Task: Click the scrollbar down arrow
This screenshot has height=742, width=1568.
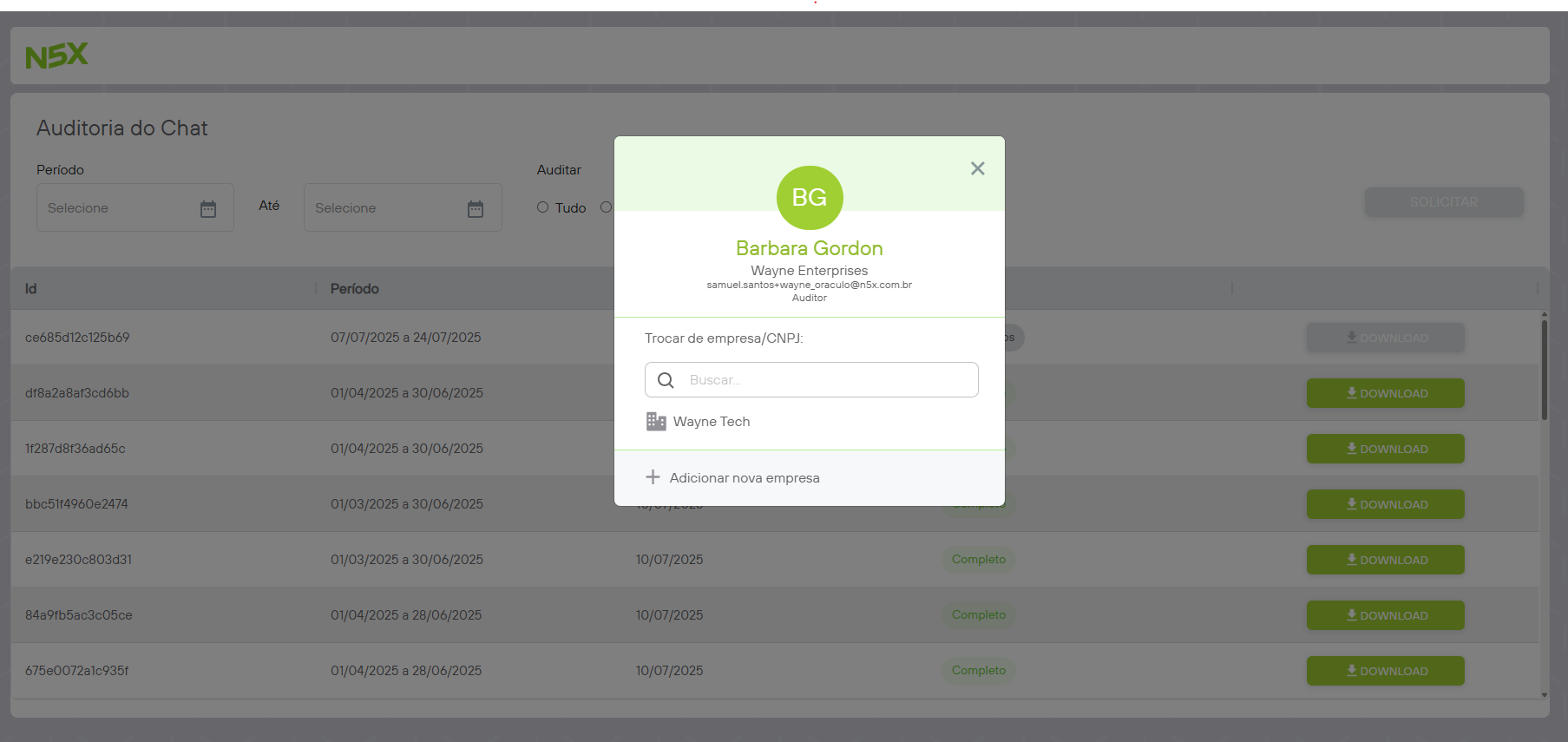Action: [x=1544, y=694]
